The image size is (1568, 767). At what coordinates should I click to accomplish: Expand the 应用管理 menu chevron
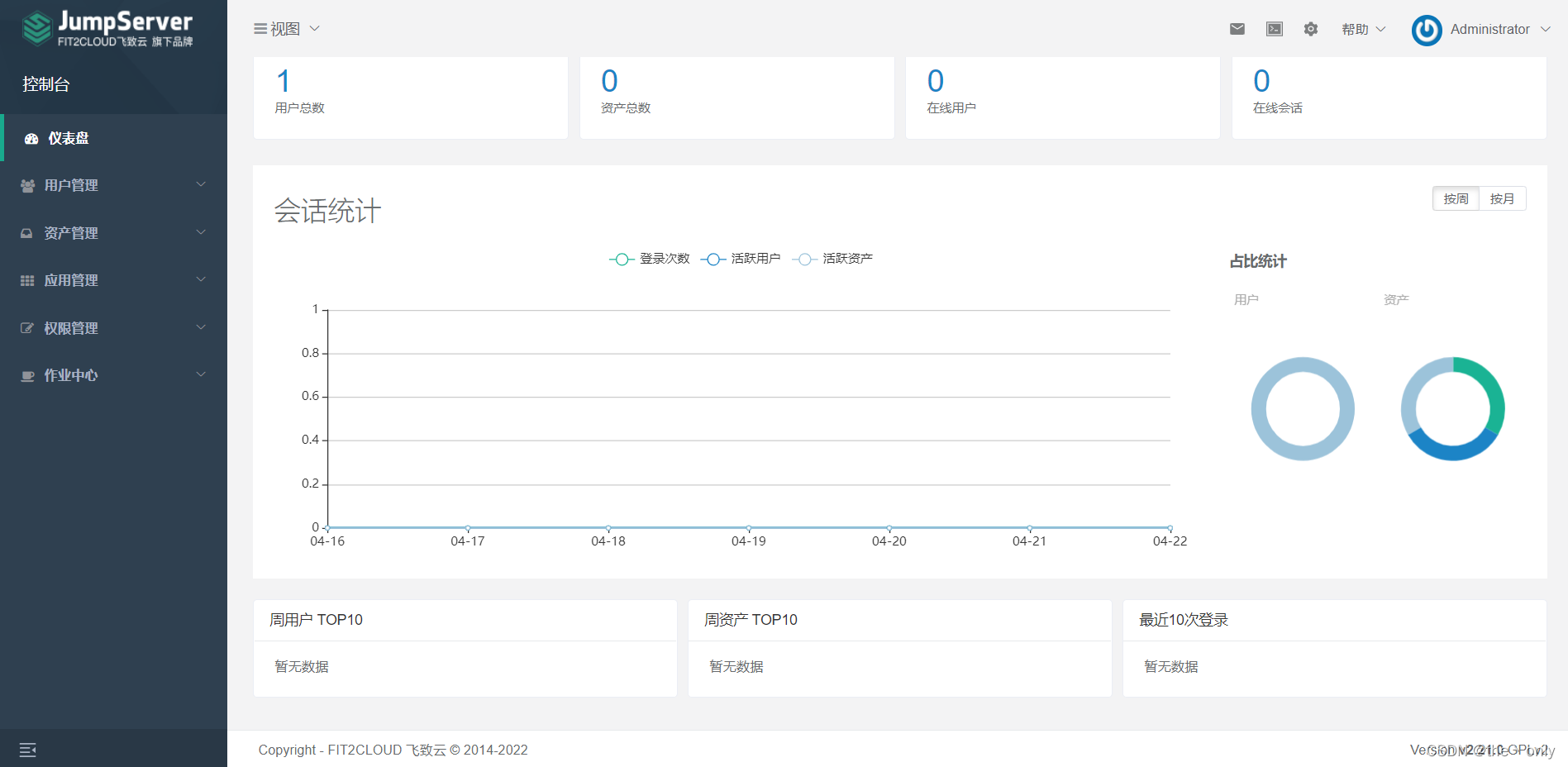[201, 279]
